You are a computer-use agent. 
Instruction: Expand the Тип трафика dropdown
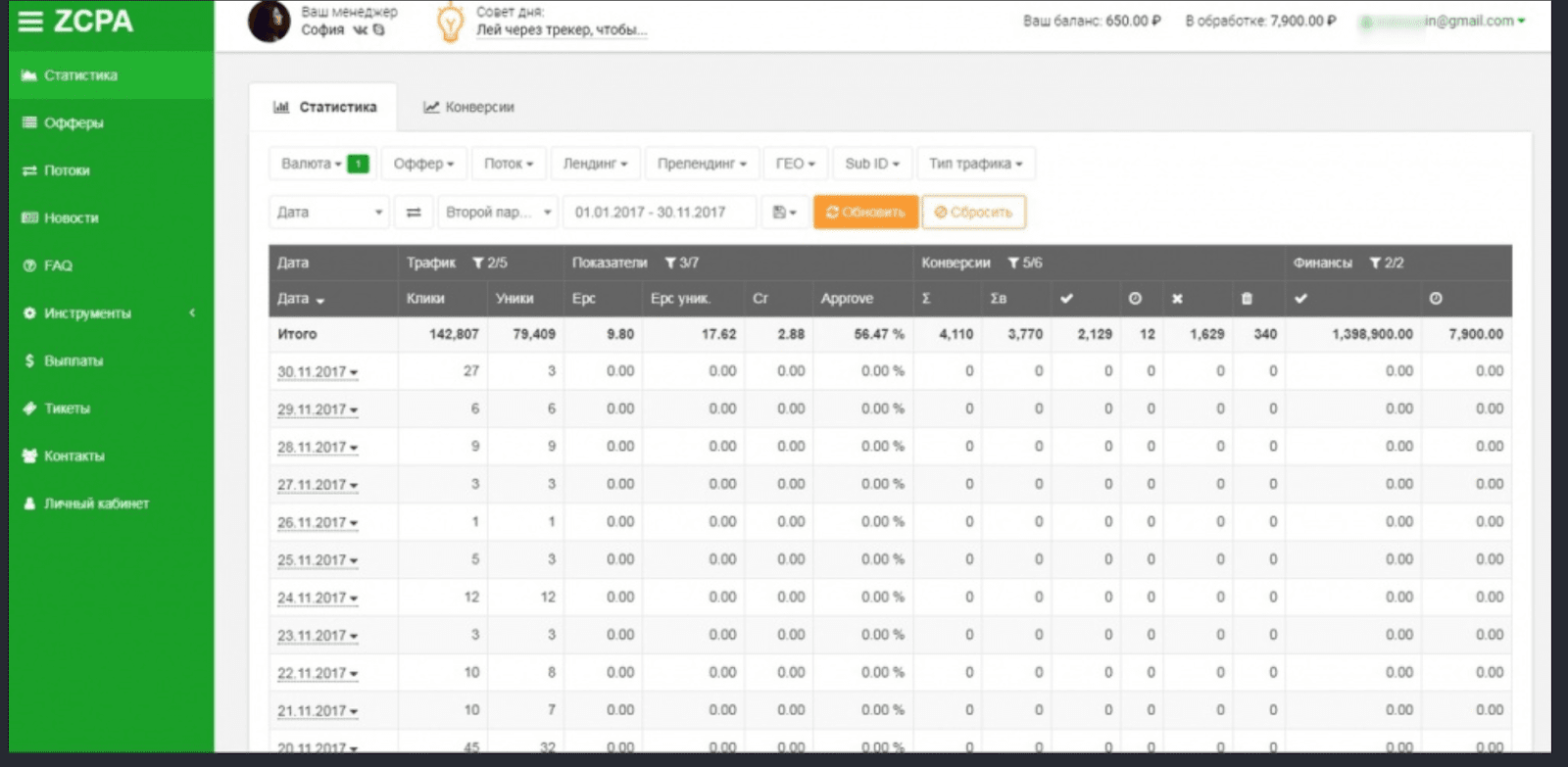point(975,164)
